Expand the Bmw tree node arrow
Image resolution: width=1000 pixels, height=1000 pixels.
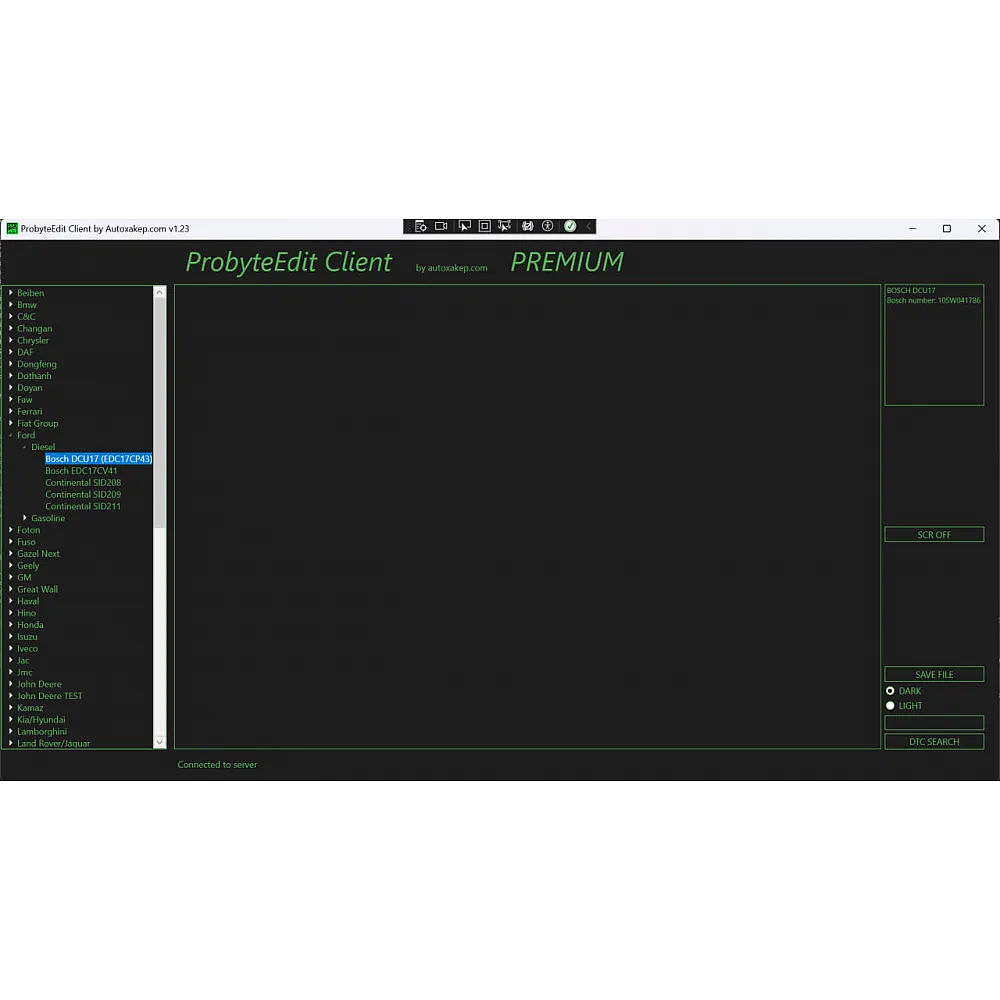pos(10,305)
